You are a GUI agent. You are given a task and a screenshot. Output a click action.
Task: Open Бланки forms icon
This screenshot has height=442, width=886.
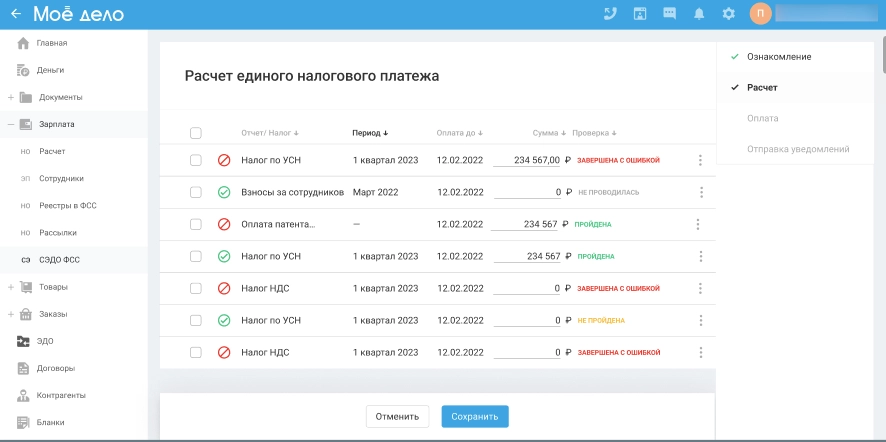[23, 423]
